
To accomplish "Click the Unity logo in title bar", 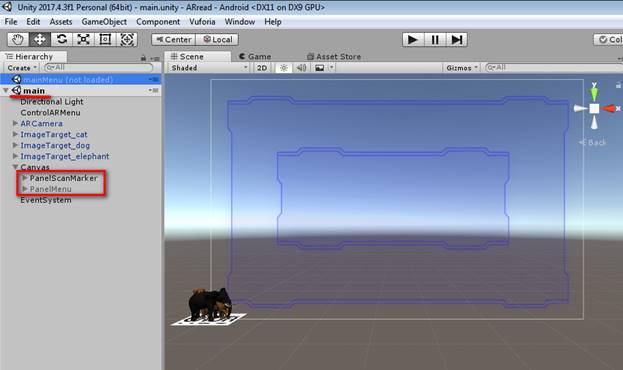I will tap(7, 7).
